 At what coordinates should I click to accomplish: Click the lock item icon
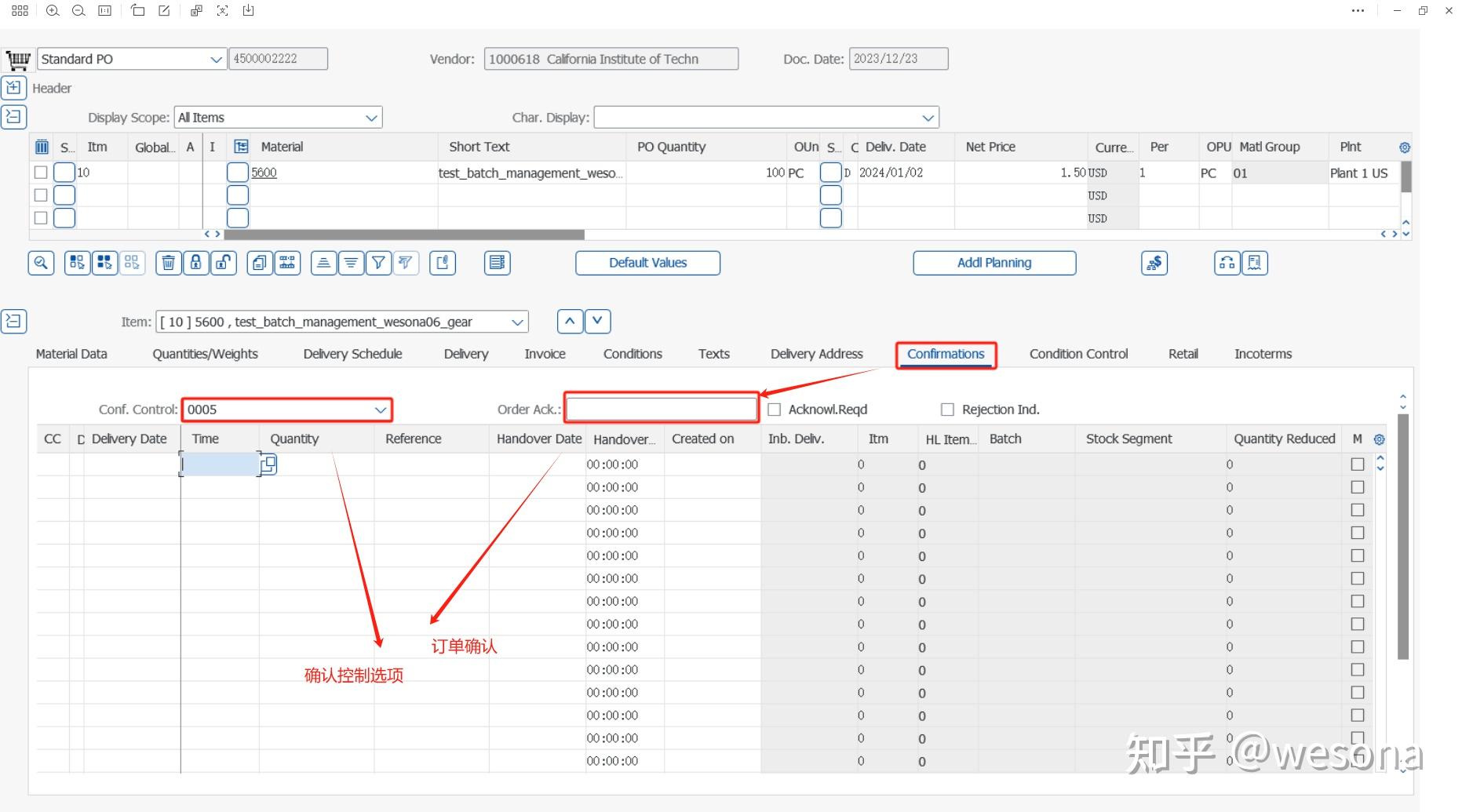[196, 263]
